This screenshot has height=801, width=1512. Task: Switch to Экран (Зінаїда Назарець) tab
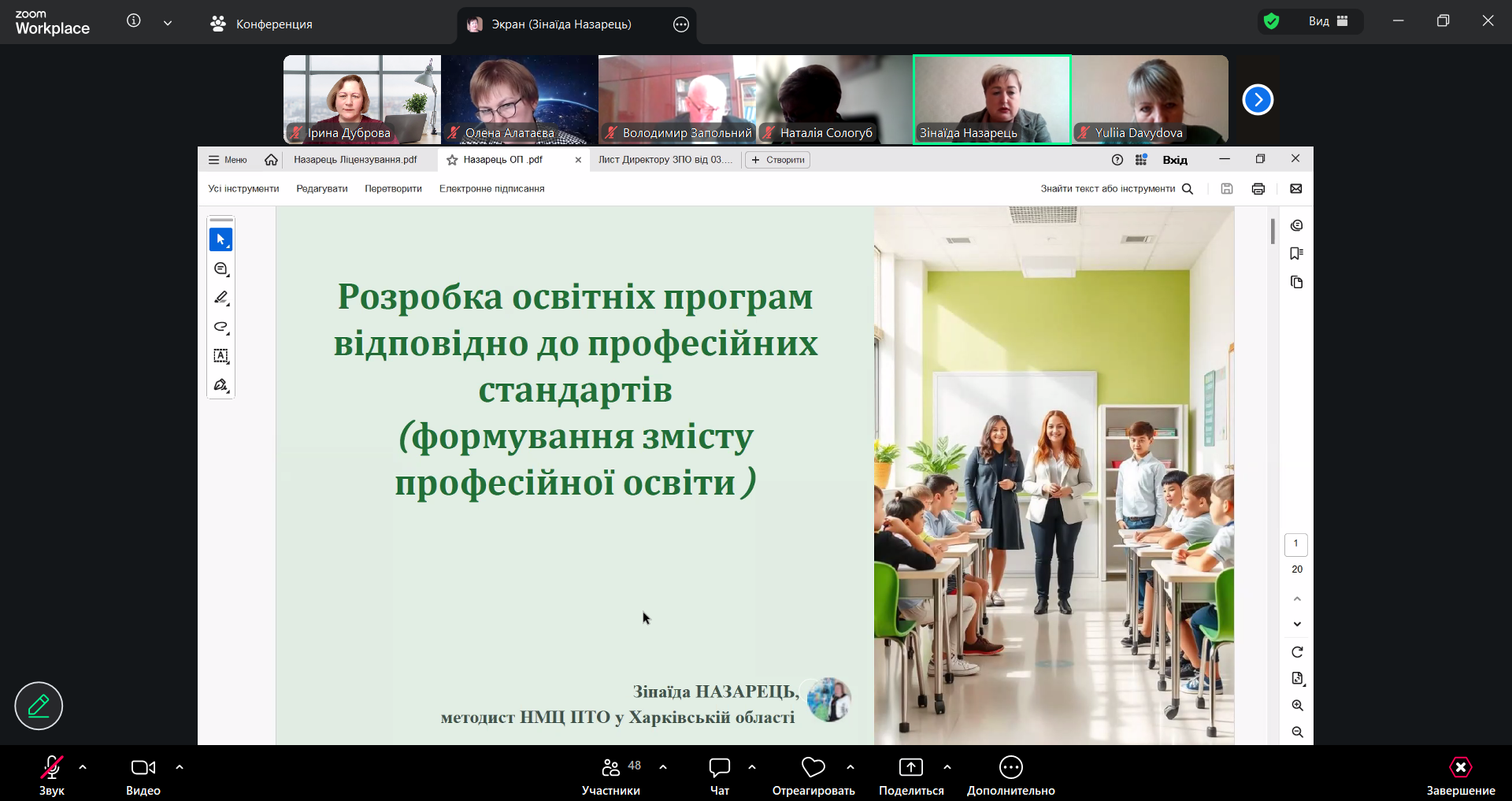[561, 24]
